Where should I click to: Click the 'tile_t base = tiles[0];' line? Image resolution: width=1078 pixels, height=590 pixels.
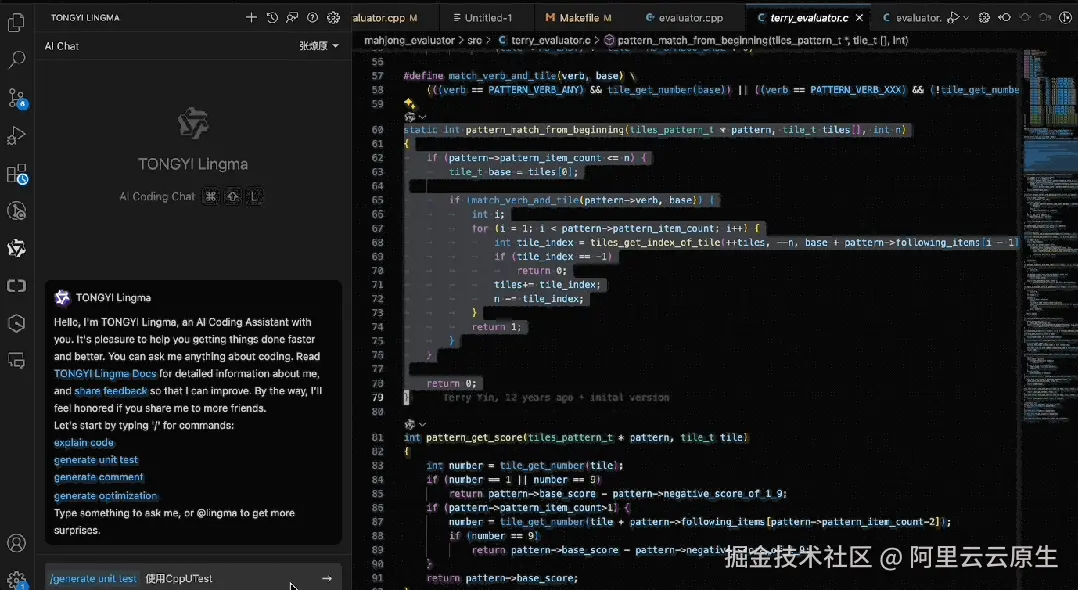click(x=514, y=171)
